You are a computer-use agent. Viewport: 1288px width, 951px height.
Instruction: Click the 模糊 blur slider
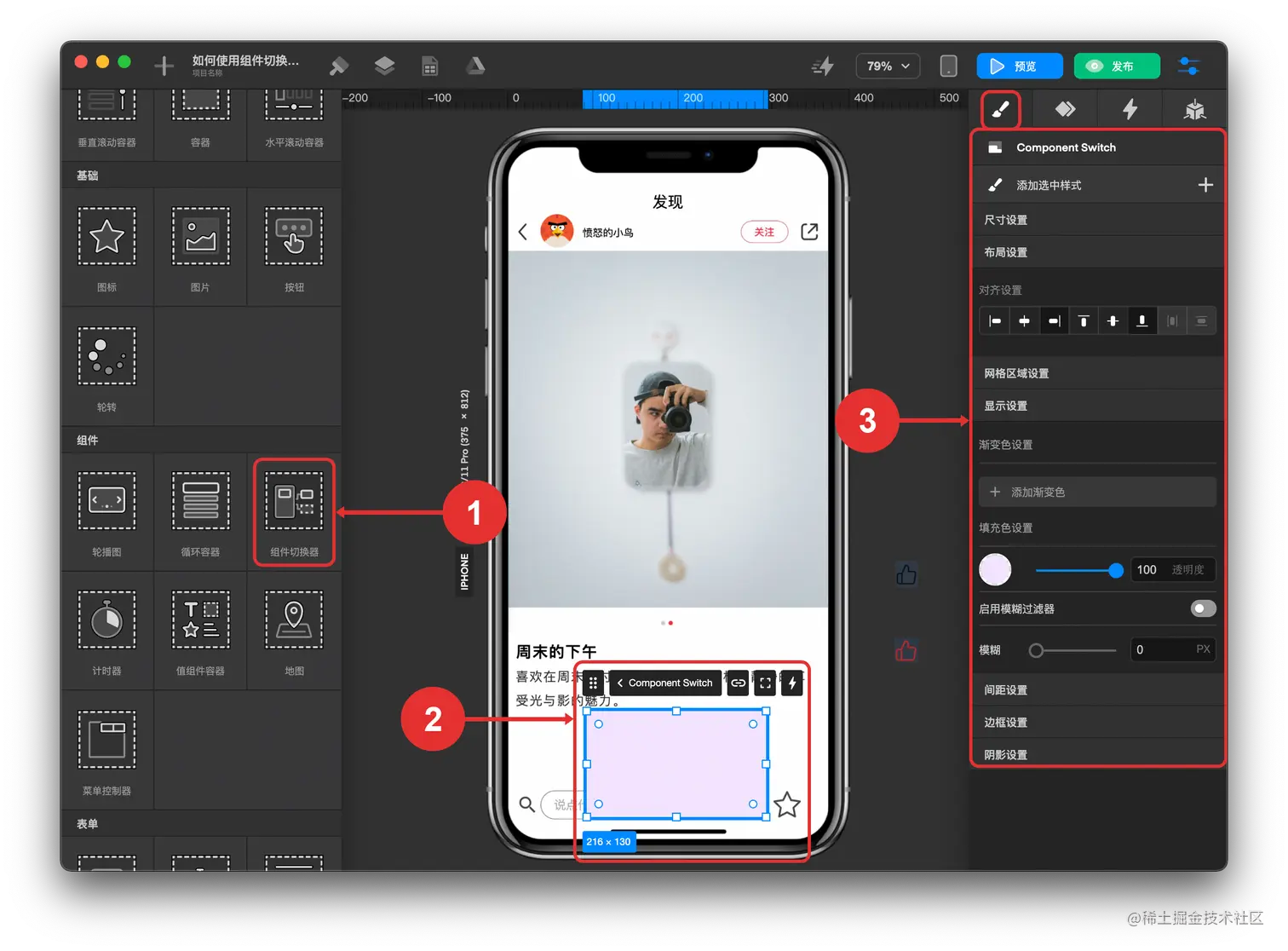[1072, 650]
